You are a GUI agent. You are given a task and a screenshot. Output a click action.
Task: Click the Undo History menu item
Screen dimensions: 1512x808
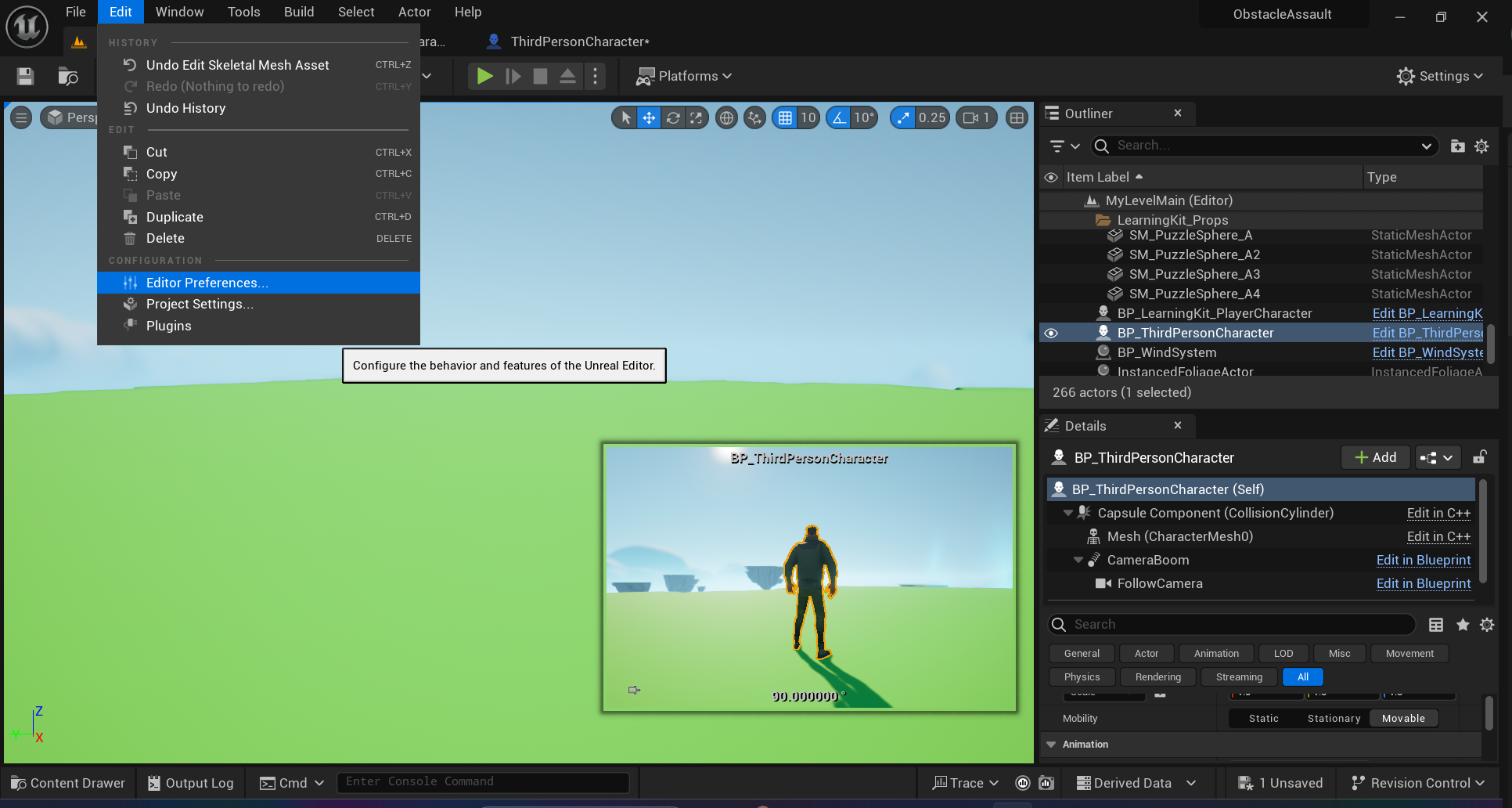[258, 108]
